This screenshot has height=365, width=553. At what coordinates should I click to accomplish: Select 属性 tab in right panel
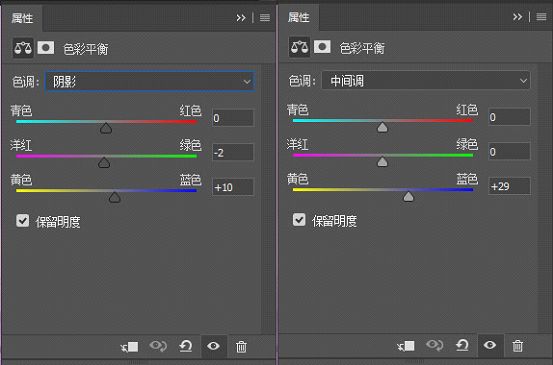tap(299, 17)
